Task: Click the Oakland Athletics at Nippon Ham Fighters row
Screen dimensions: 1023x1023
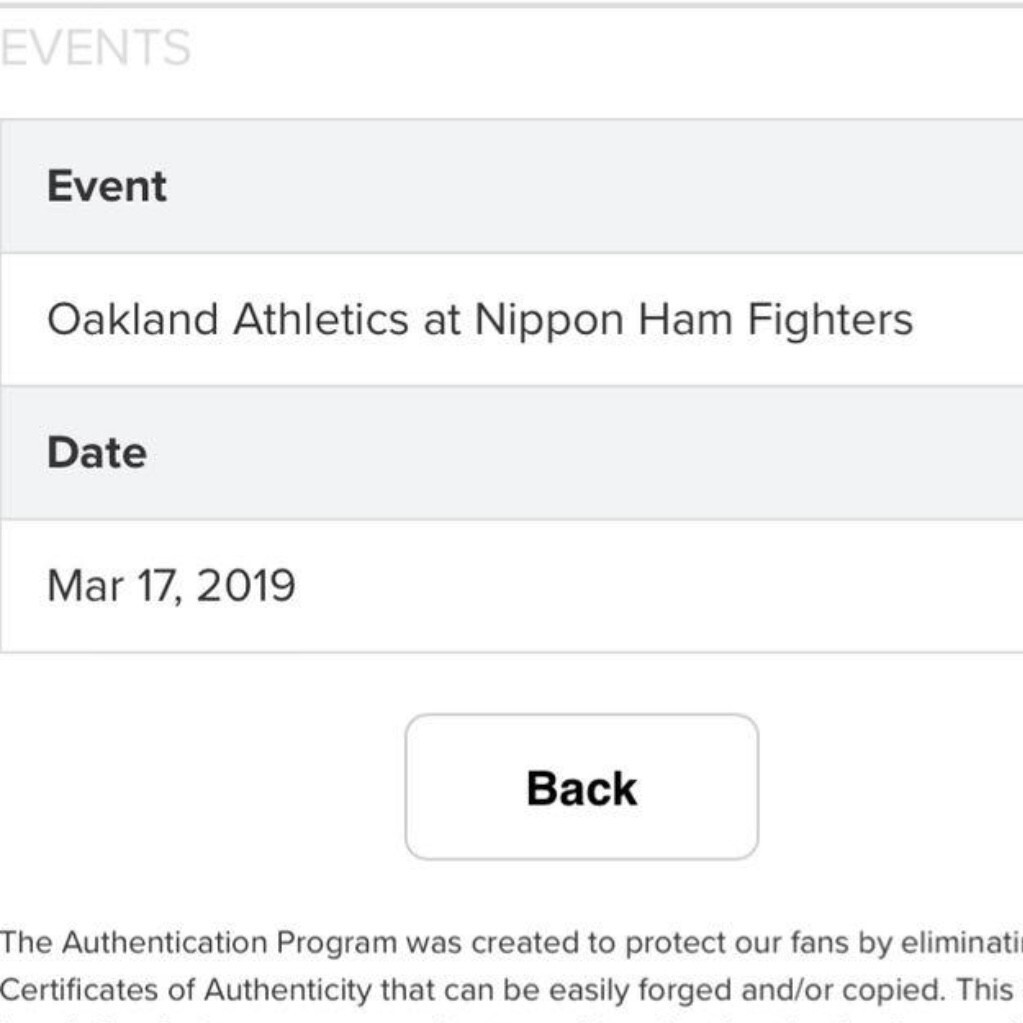Action: (x=480, y=320)
